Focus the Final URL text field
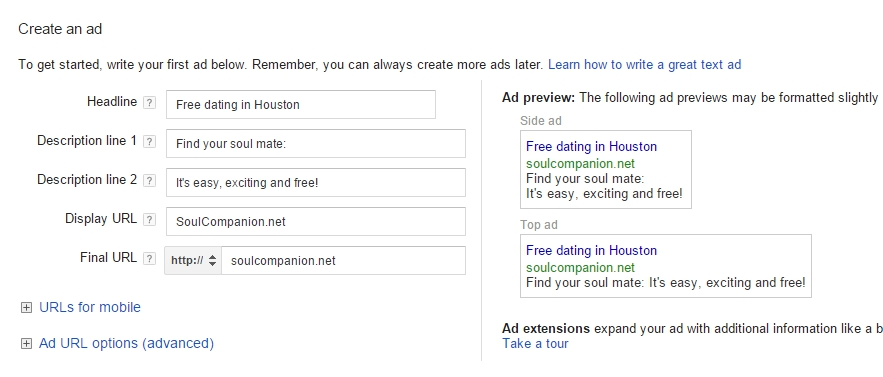The image size is (883, 377). [x=344, y=260]
